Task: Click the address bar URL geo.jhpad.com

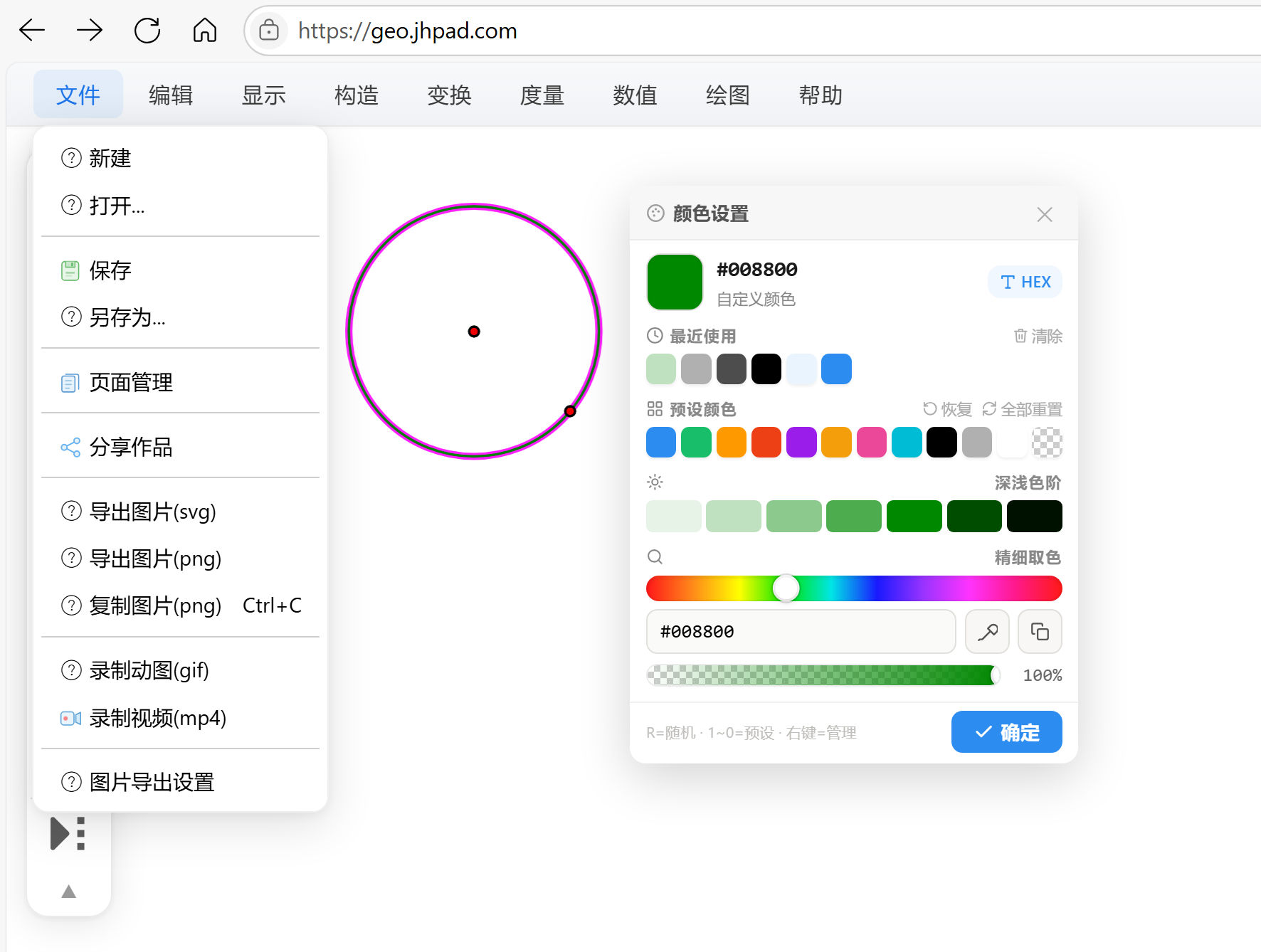Action: 407,31
